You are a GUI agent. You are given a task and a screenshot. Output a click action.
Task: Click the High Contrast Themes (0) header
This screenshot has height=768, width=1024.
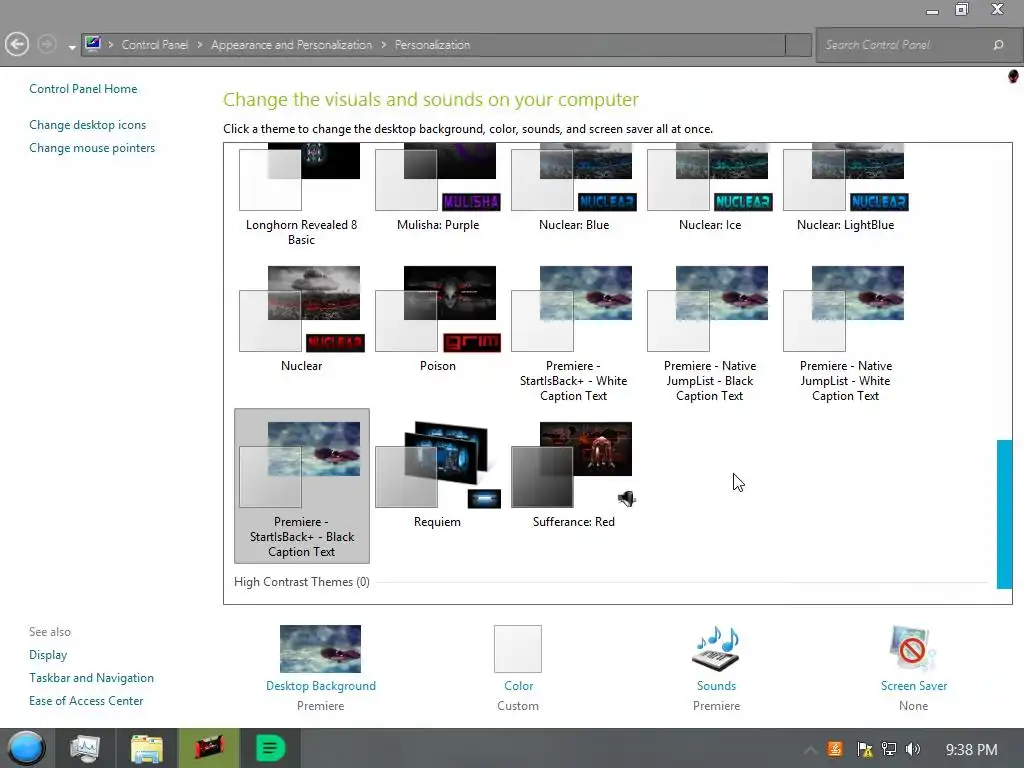[x=302, y=582]
